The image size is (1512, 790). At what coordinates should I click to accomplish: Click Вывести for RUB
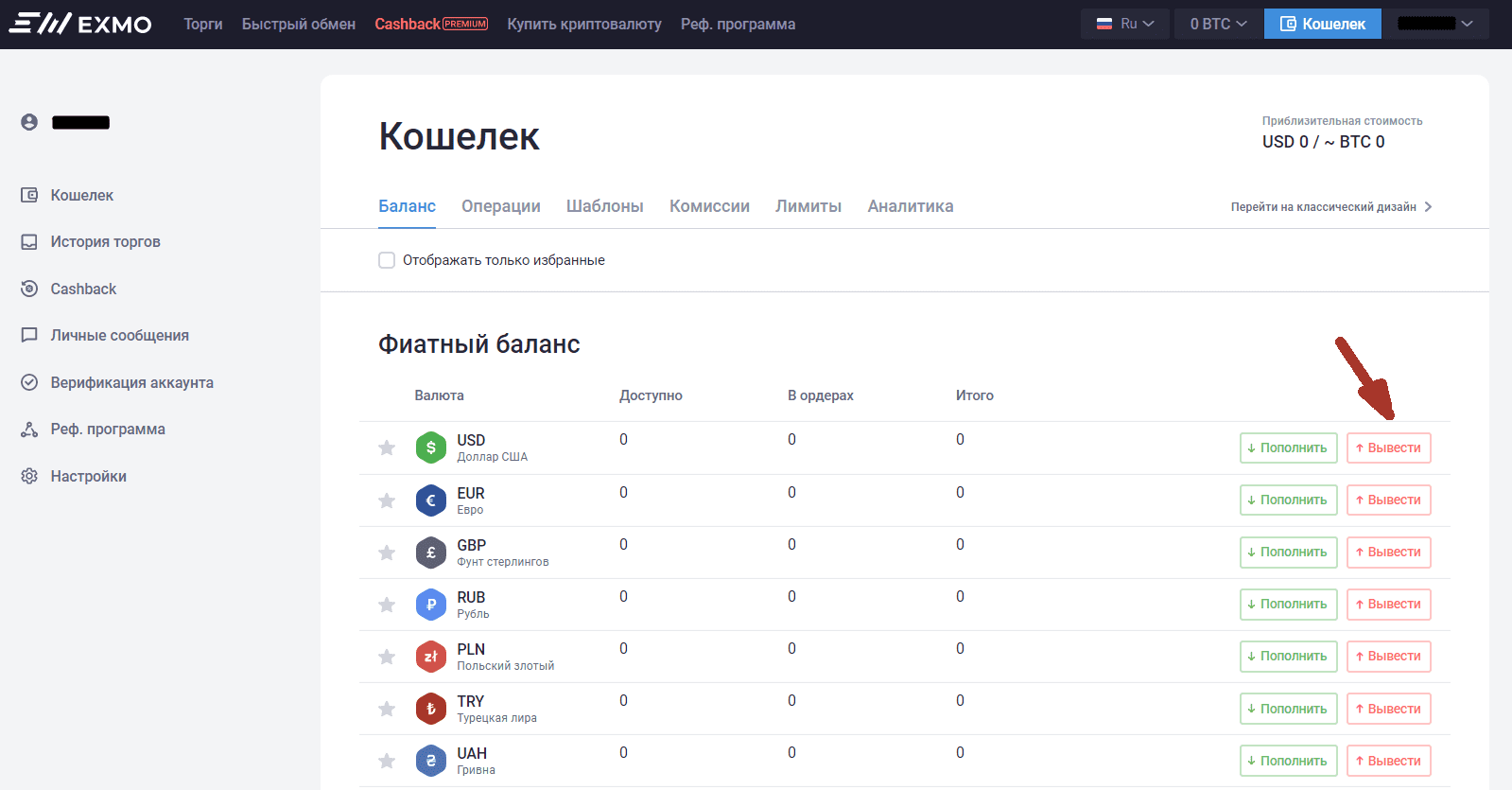point(1388,604)
